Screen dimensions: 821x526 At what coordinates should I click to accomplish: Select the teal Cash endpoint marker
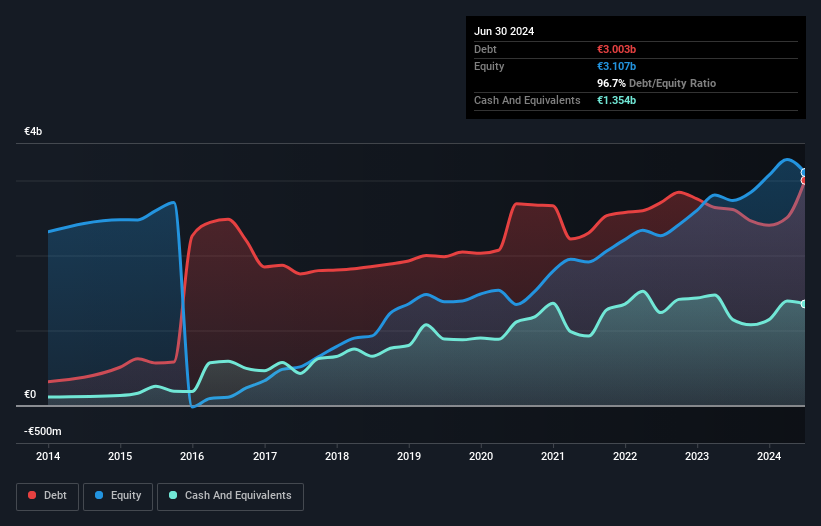[804, 304]
